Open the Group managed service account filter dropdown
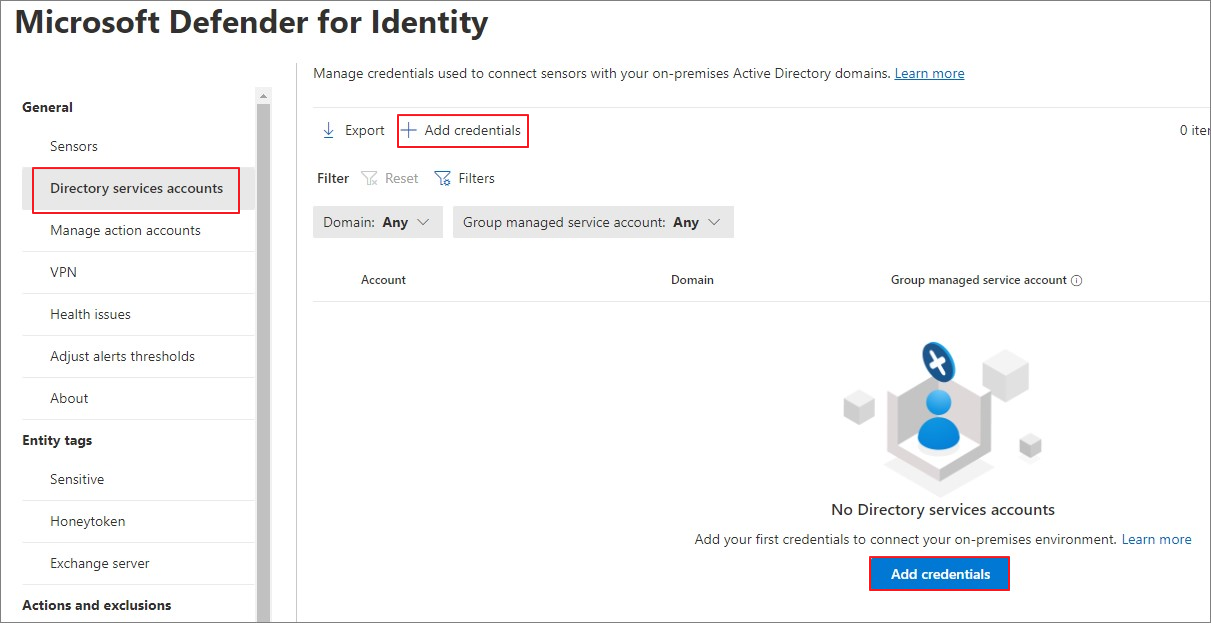The image size is (1211, 623). (x=593, y=222)
